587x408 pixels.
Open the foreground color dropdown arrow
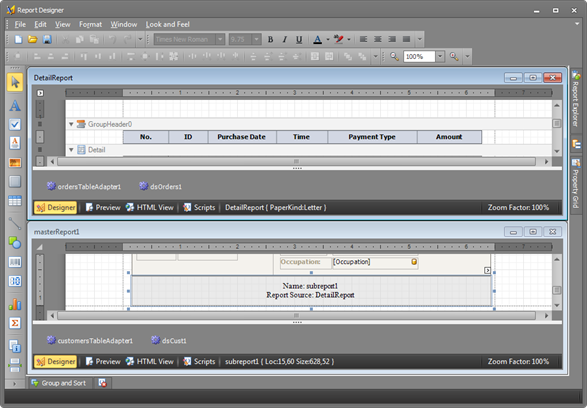[x=328, y=39]
